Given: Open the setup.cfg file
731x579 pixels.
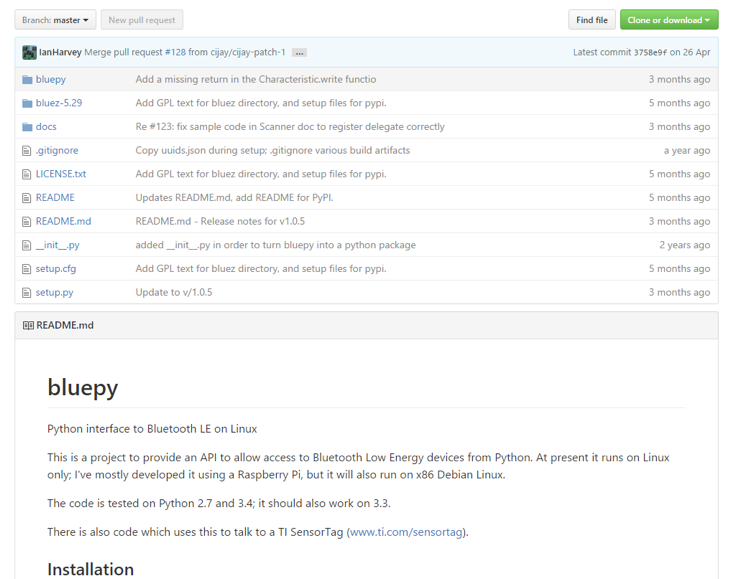Looking at the screenshot, I should (56, 269).
